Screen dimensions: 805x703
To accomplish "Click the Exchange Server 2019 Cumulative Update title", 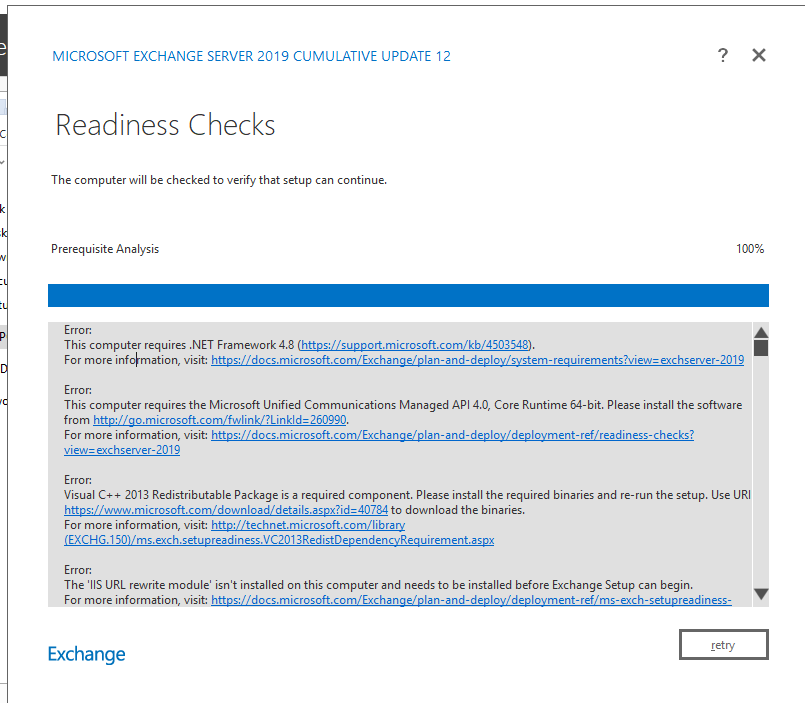I will click(252, 56).
